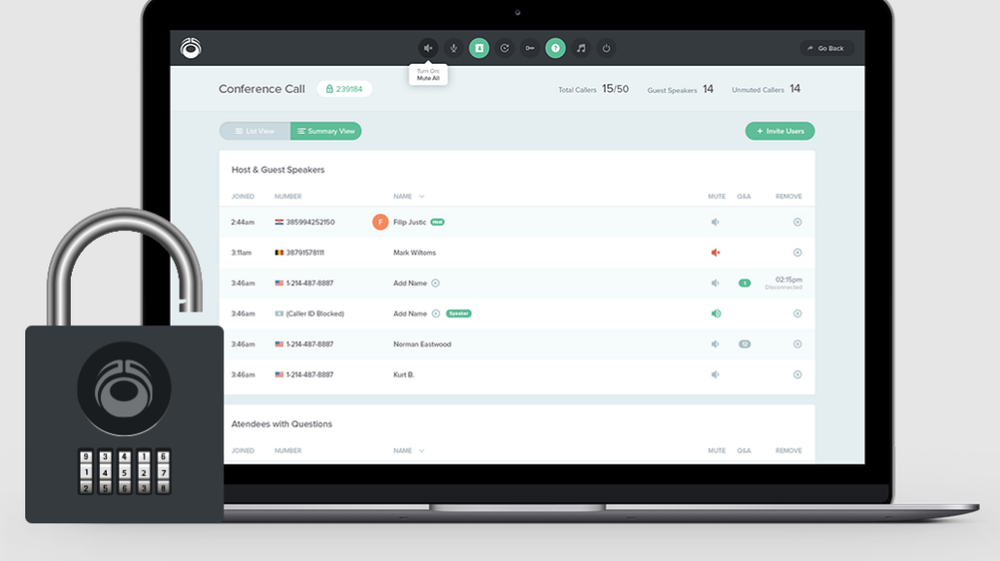Click the Atendees with Questions heading
This screenshot has height=561, width=1000.
point(282,424)
